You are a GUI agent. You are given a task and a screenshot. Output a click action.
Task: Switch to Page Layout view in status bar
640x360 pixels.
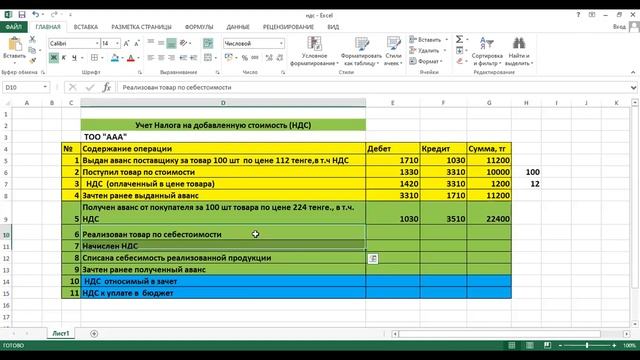coord(529,345)
